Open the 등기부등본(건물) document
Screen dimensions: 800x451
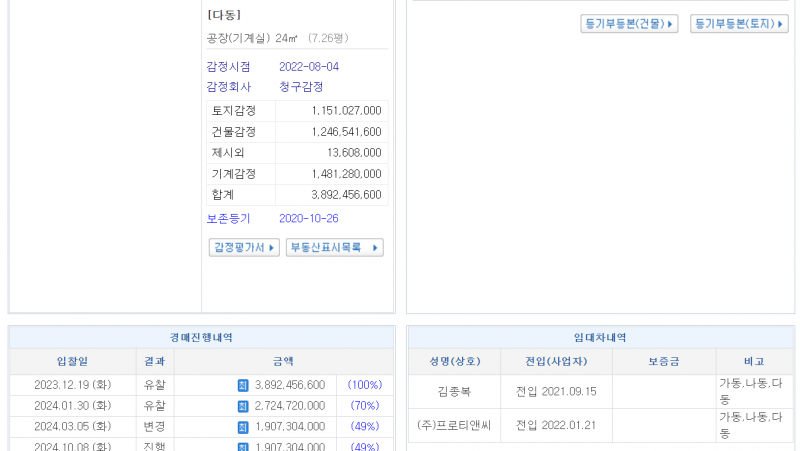point(629,24)
